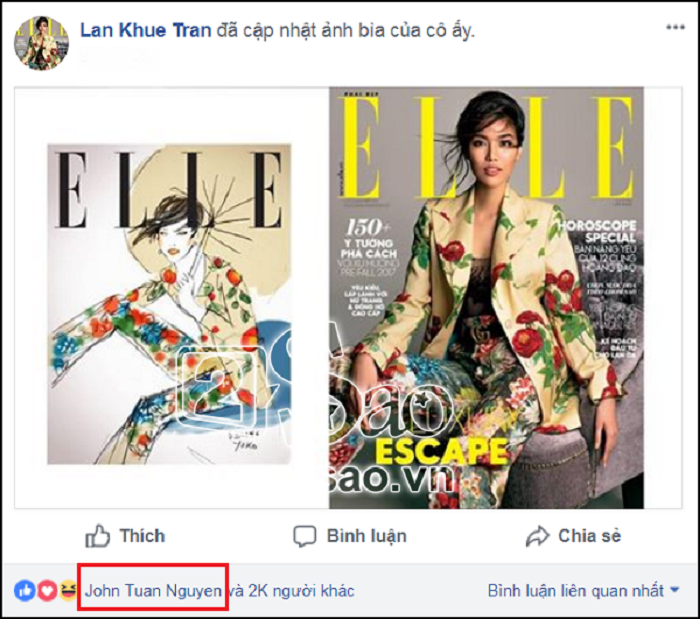Expand the Bình luận liên quan nhất dropdown
The width and height of the screenshot is (700, 619).
coord(583,591)
